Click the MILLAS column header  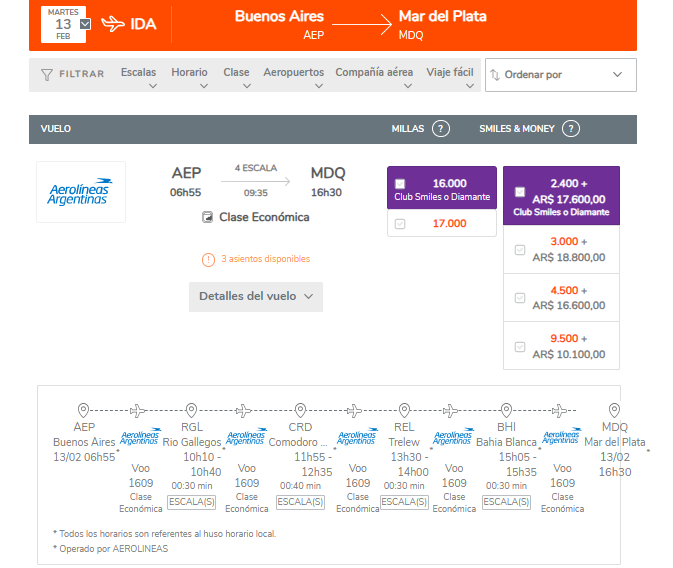[408, 129]
